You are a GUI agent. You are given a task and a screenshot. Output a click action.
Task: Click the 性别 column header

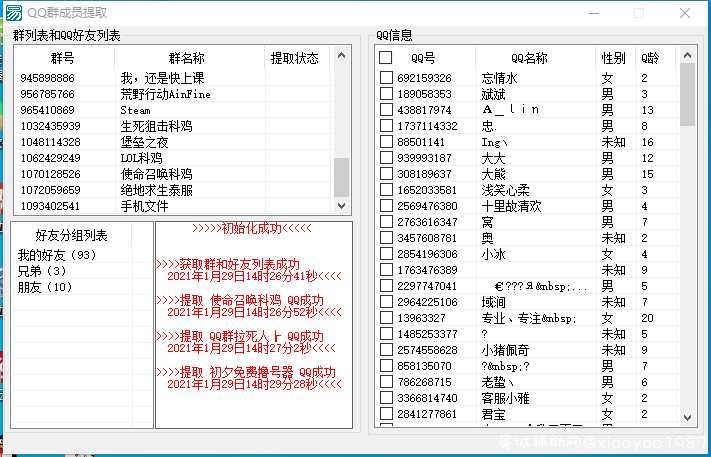coord(615,58)
